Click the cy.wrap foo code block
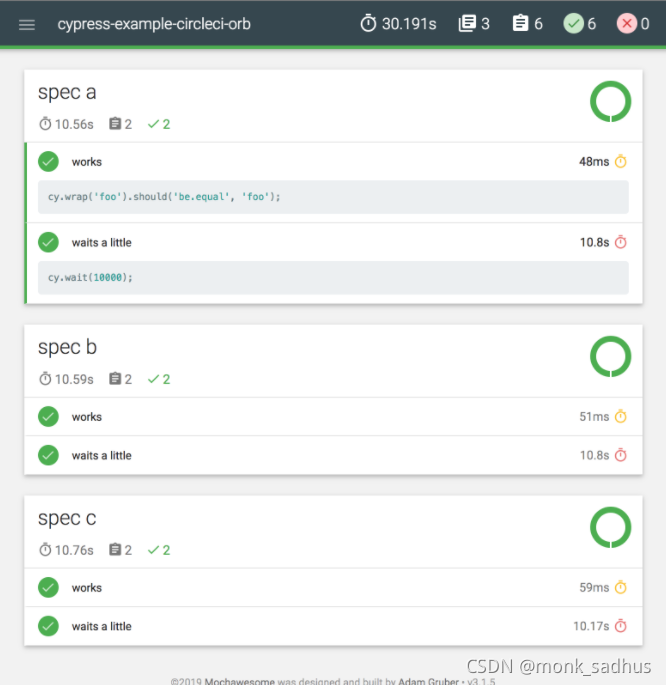 click(333, 197)
